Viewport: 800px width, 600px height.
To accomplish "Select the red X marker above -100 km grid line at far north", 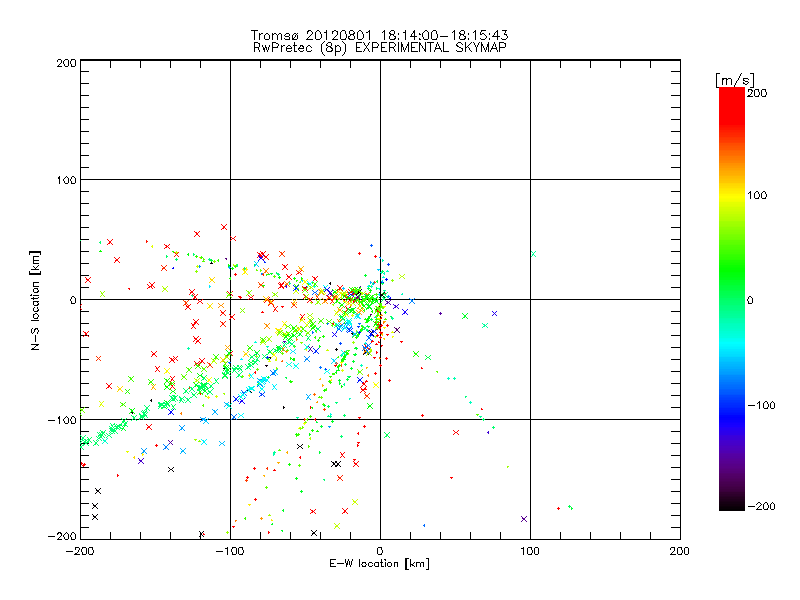I will 223,227.
